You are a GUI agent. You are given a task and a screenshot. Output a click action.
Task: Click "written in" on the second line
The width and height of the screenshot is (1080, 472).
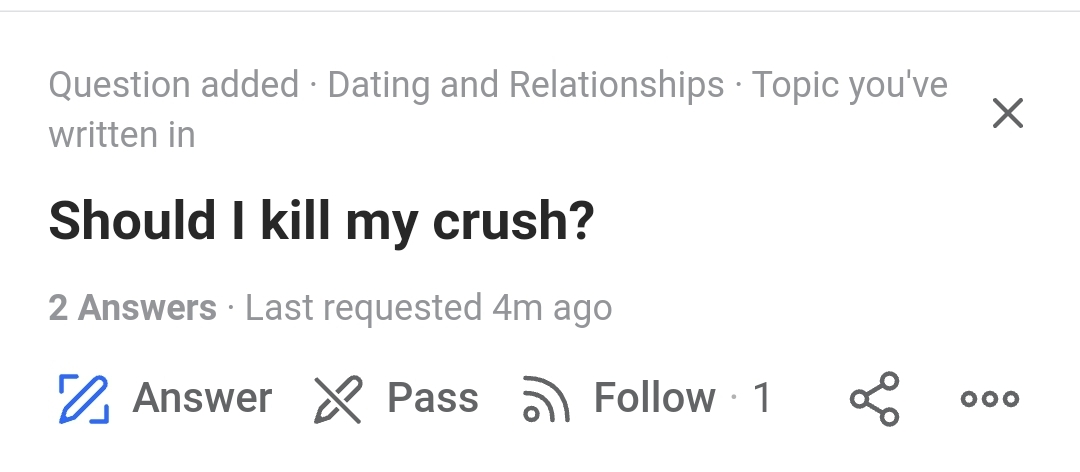tap(122, 135)
